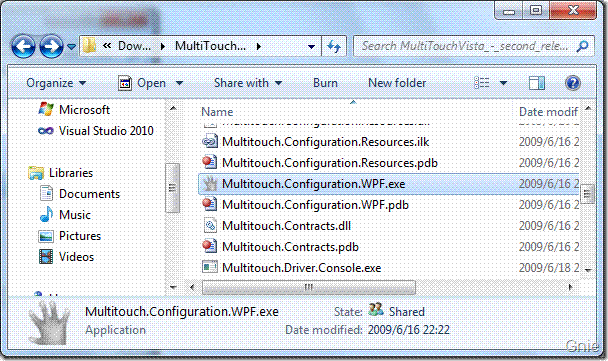Image resolution: width=608 pixels, height=361 pixels.
Task: Sort by the Date modif column header
Action: tap(549, 112)
